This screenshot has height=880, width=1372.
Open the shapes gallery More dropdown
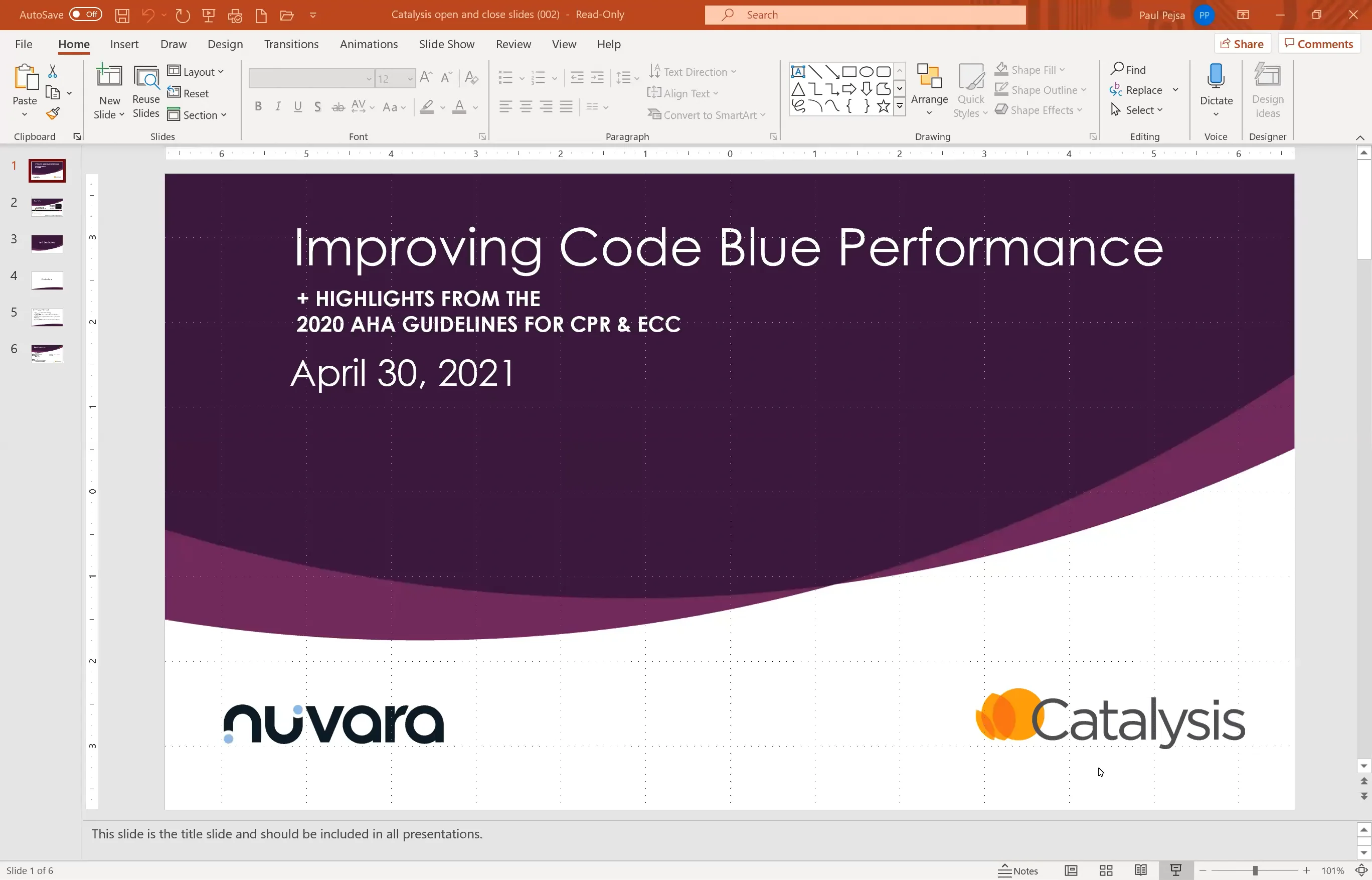point(900,106)
